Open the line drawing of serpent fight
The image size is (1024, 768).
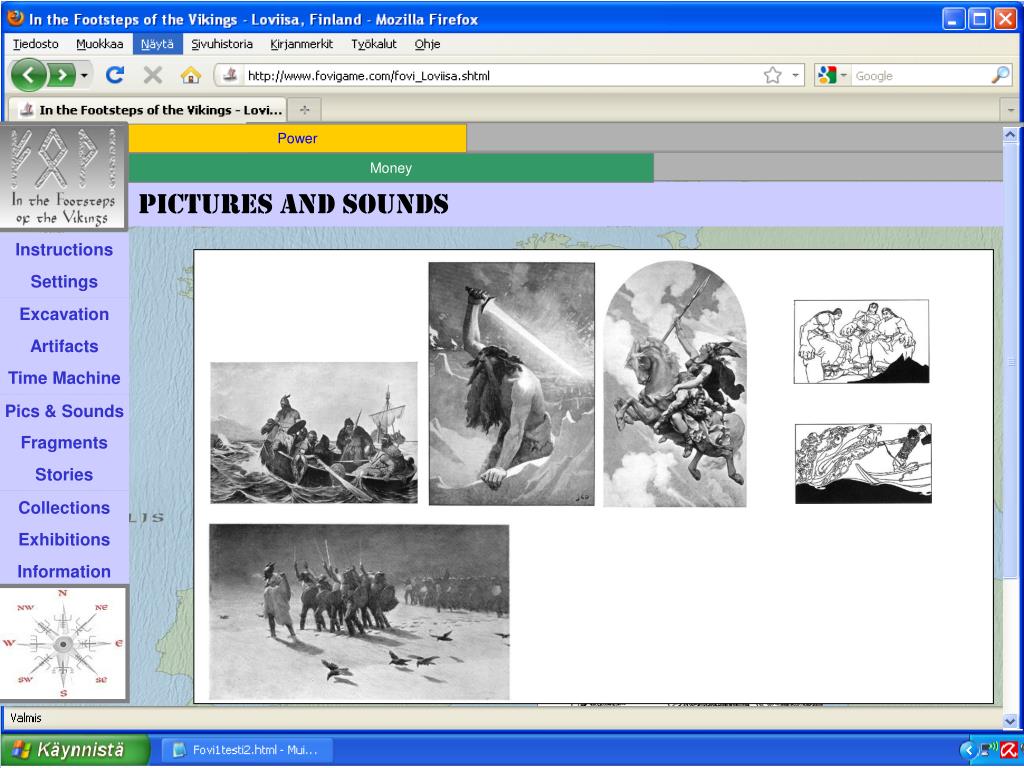pos(863,464)
